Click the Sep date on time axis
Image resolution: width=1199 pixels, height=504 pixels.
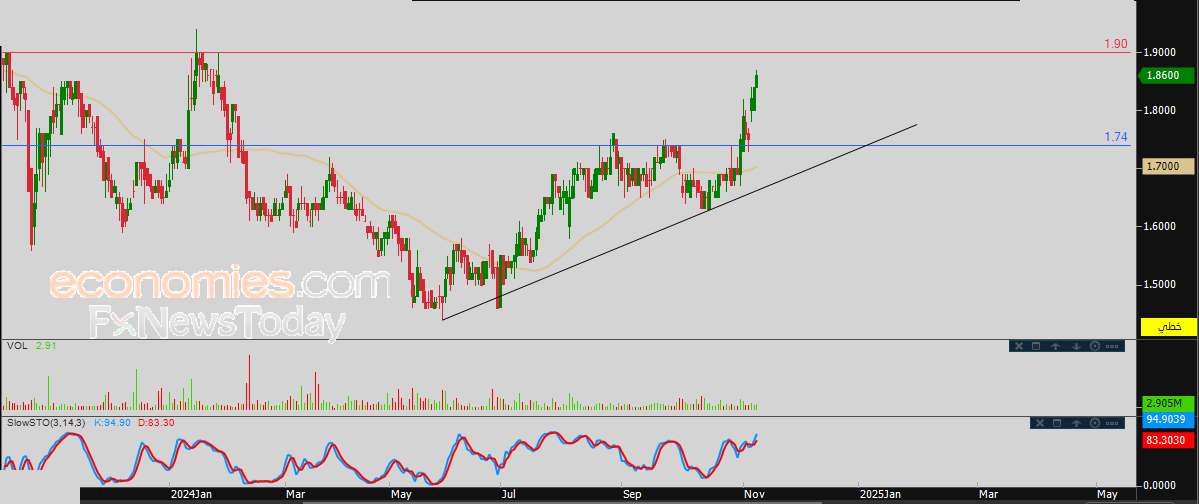coord(632,495)
